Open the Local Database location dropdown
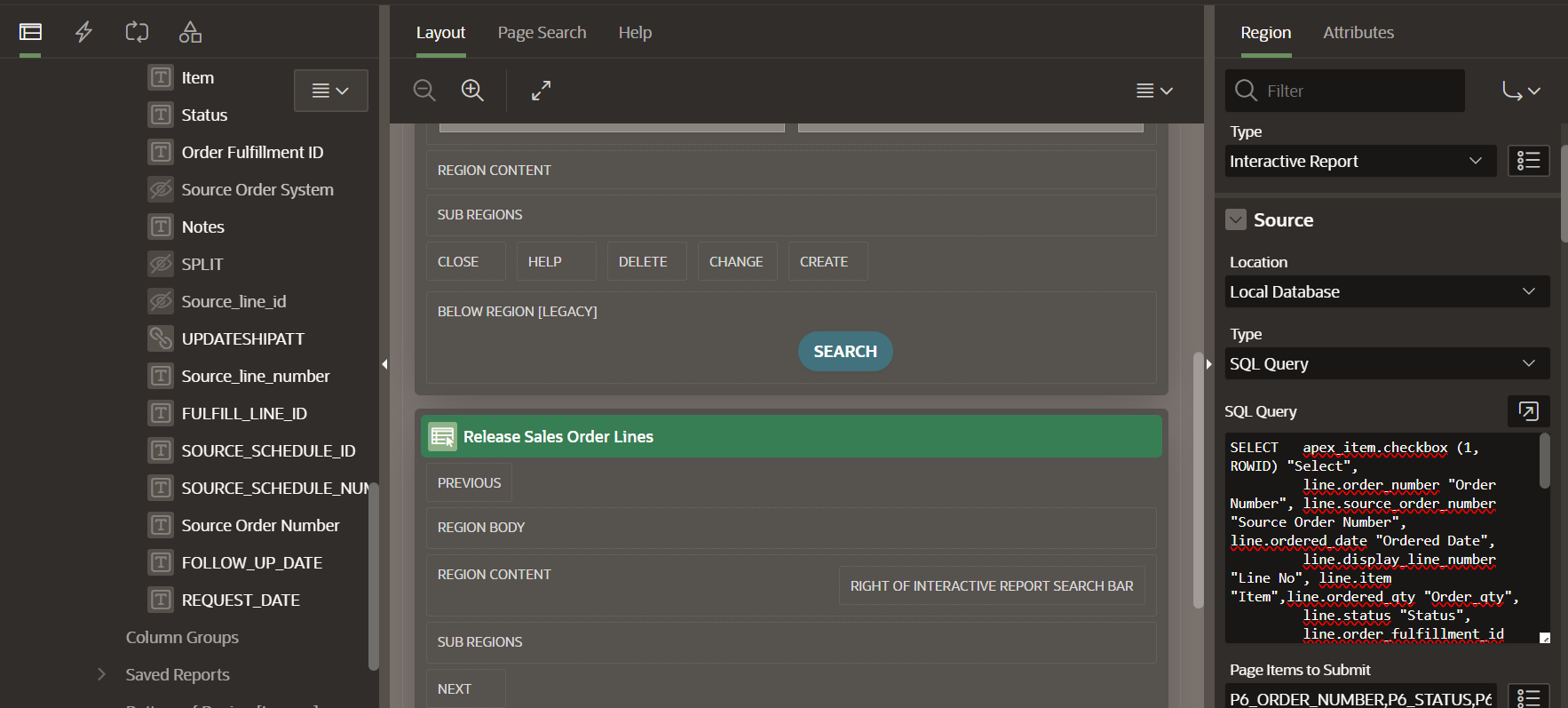Viewport: 1568px width, 708px height. pos(1387,291)
